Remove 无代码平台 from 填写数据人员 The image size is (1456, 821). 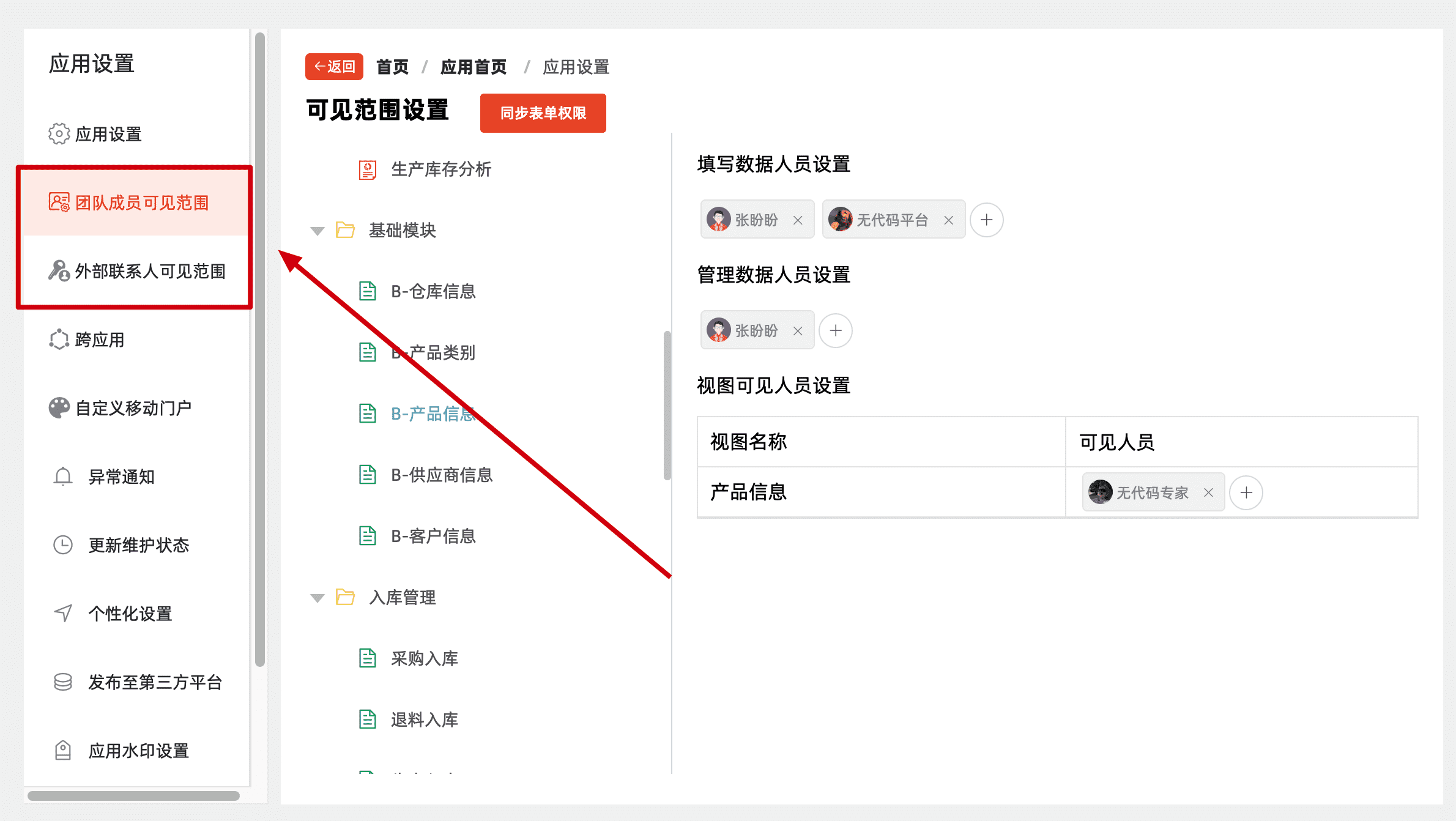[949, 220]
